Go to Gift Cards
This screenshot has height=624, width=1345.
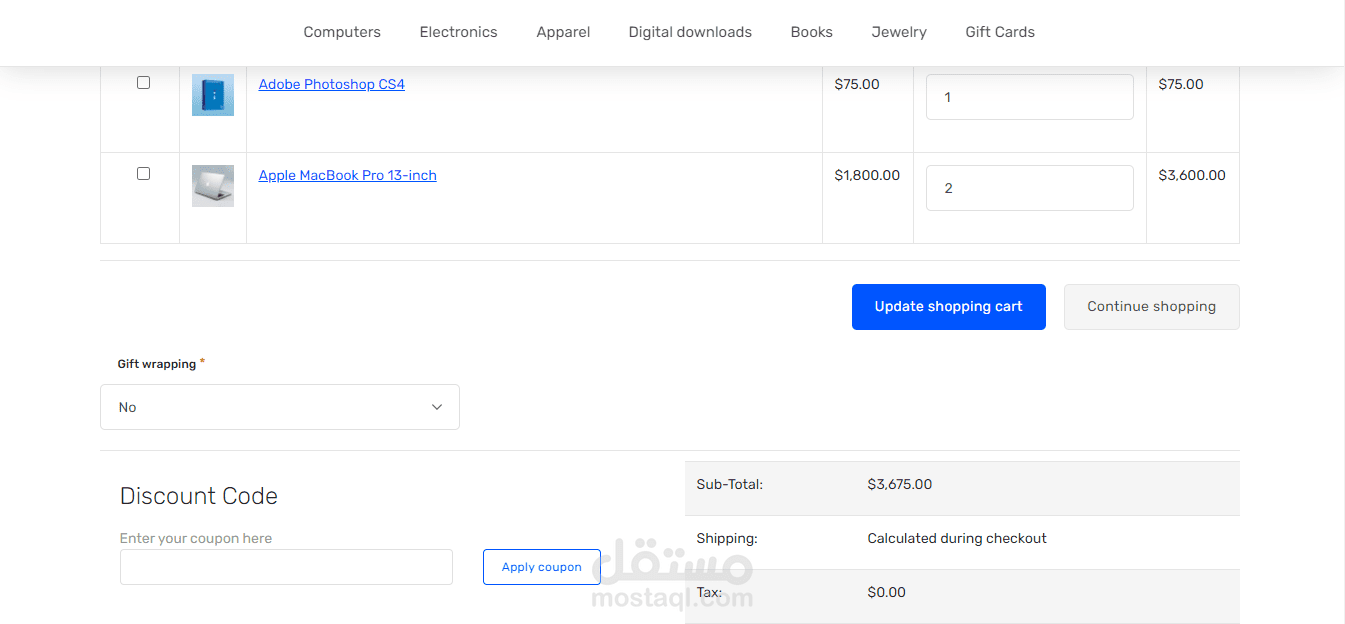(1000, 32)
